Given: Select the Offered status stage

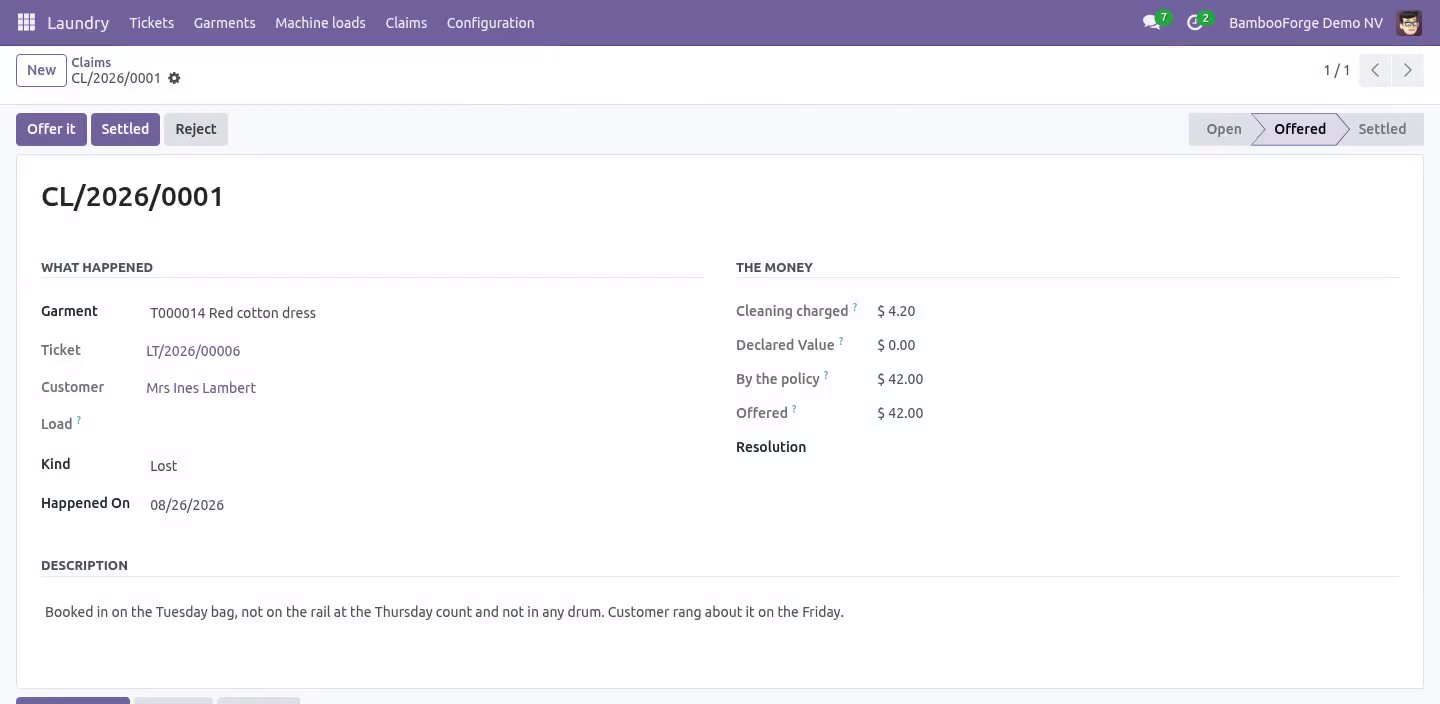Looking at the screenshot, I should [1299, 129].
